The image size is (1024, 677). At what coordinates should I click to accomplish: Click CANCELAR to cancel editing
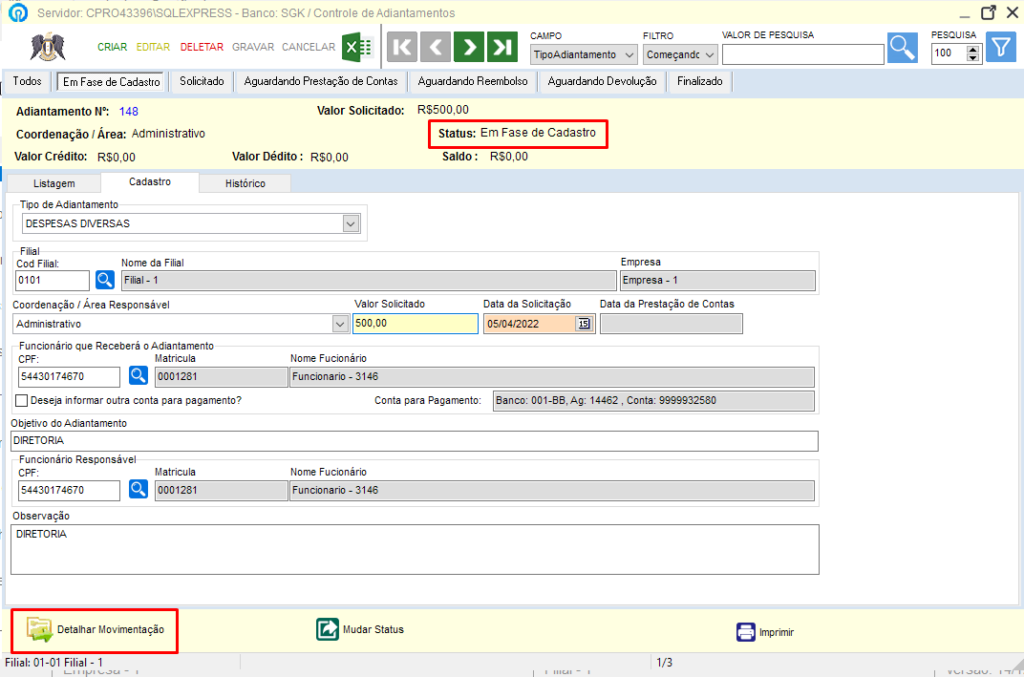pos(308,47)
